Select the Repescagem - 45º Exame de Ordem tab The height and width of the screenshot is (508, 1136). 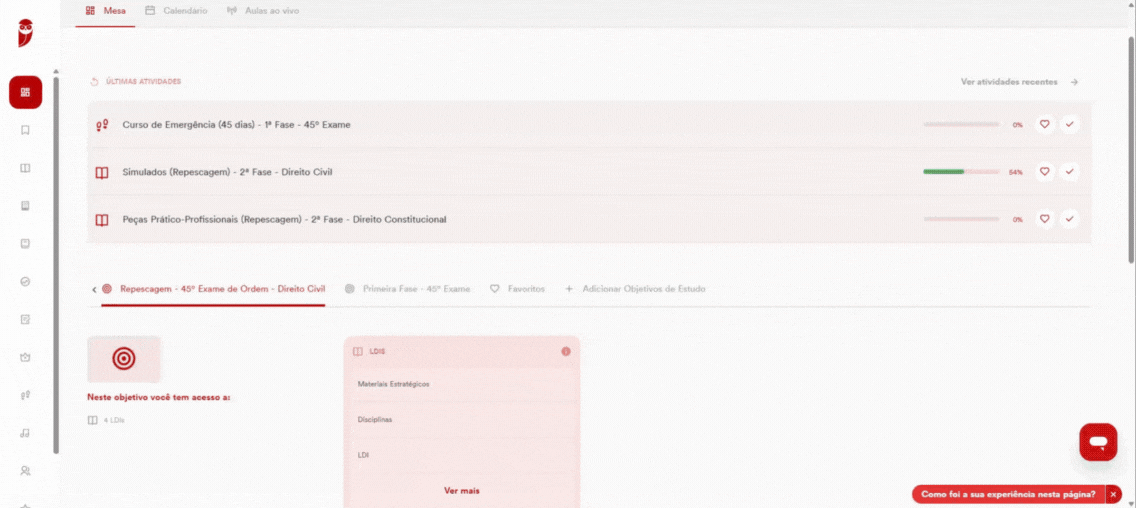[214, 289]
